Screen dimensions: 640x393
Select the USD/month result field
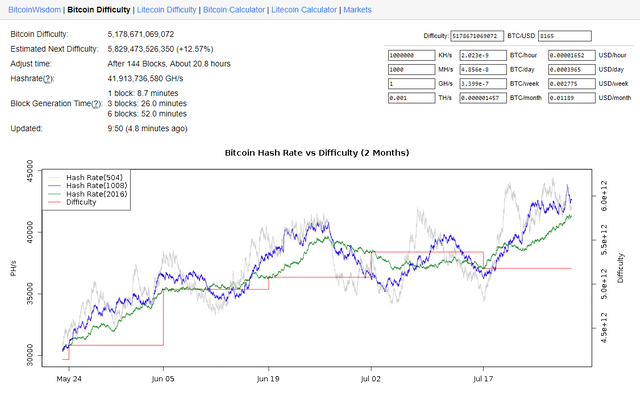[x=572, y=98]
